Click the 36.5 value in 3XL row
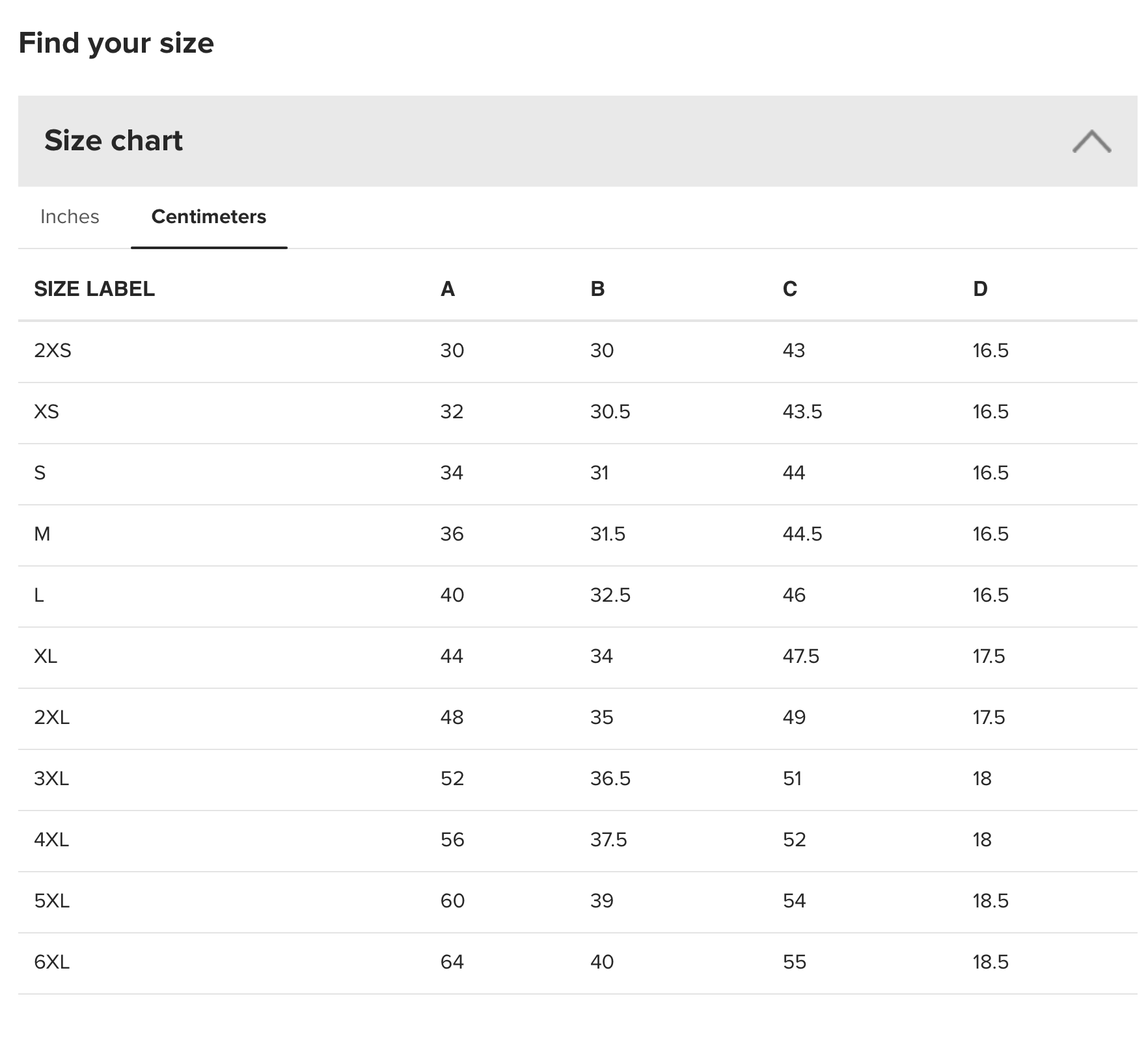Image resolution: width=1148 pixels, height=1046 pixels. (610, 779)
